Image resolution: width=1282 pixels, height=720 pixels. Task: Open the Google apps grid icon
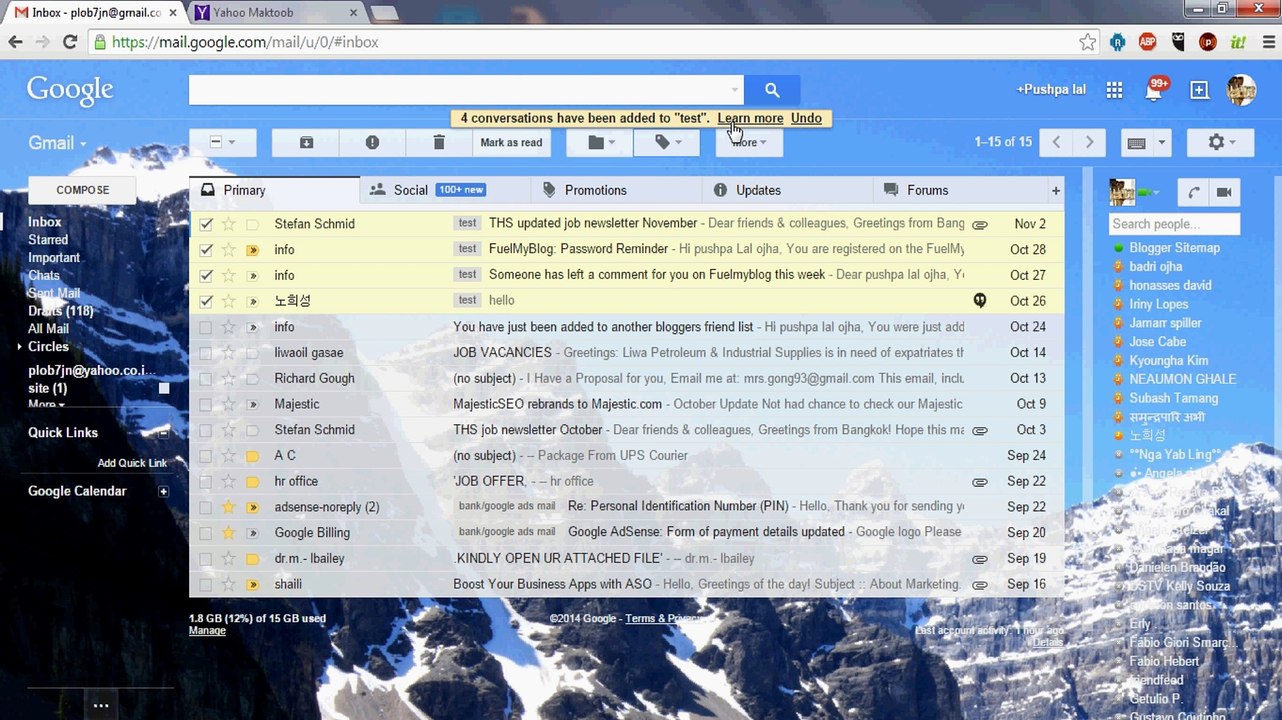1114,90
